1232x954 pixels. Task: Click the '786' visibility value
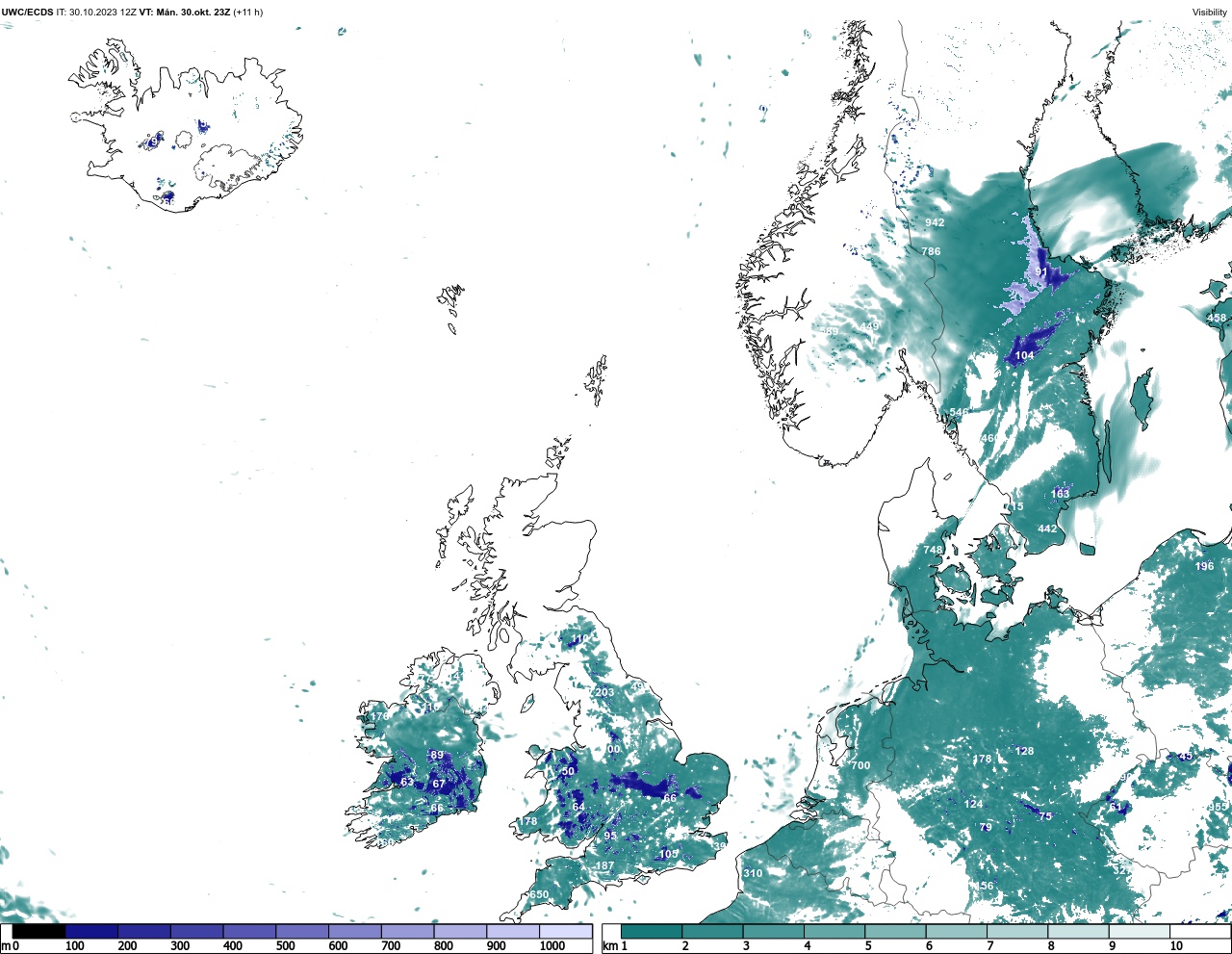click(x=931, y=251)
